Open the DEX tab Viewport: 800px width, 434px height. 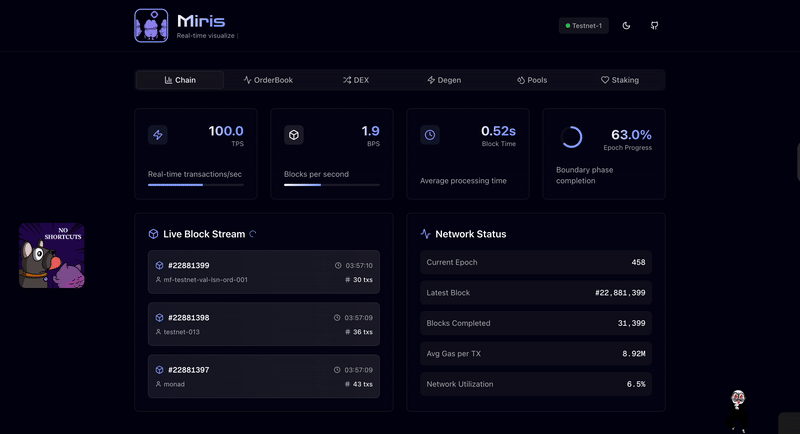pyautogui.click(x=356, y=80)
